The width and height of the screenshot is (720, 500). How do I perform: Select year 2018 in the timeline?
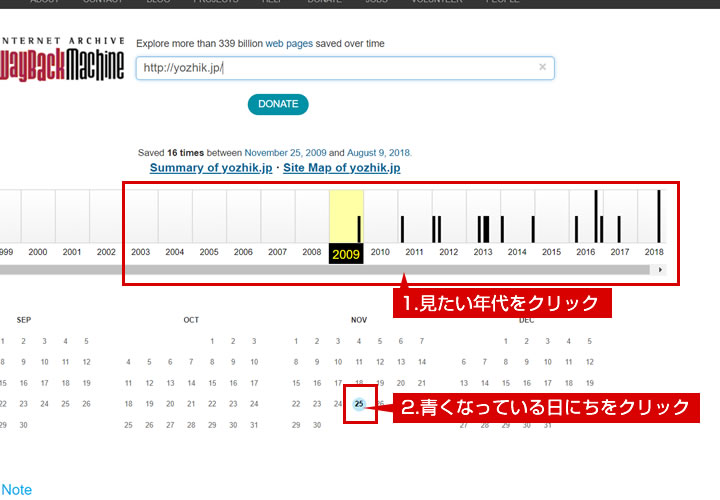click(654, 252)
